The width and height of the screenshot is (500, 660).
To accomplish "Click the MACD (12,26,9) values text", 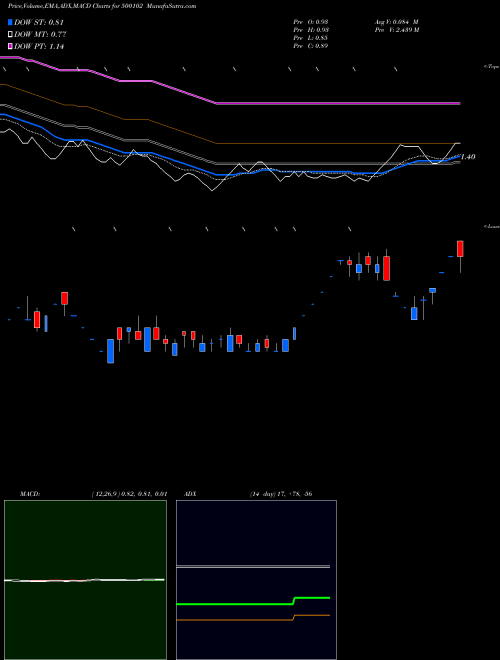I will (129, 493).
